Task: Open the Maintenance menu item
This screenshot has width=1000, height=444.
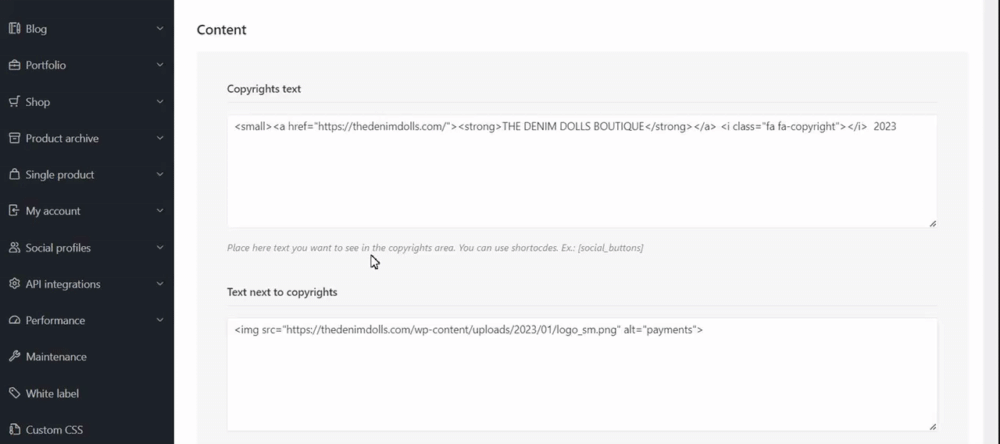Action: point(56,357)
